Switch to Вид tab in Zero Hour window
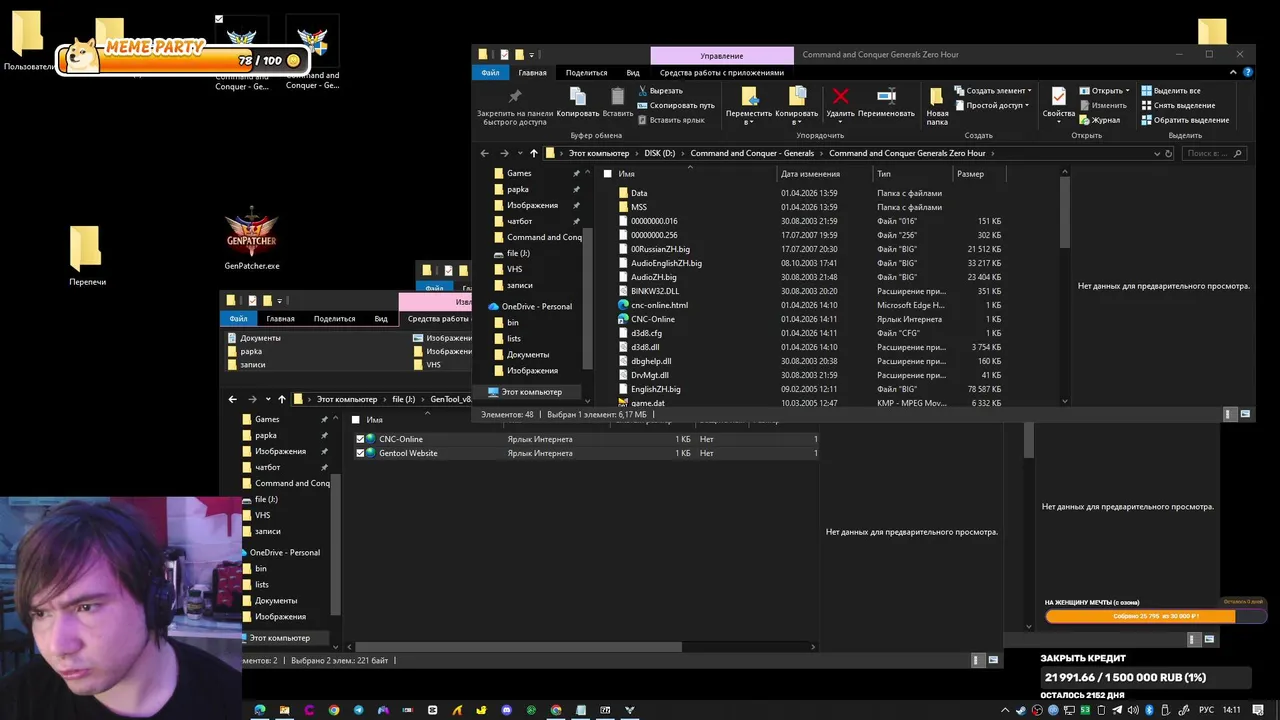The width and height of the screenshot is (1280, 720). (x=633, y=72)
